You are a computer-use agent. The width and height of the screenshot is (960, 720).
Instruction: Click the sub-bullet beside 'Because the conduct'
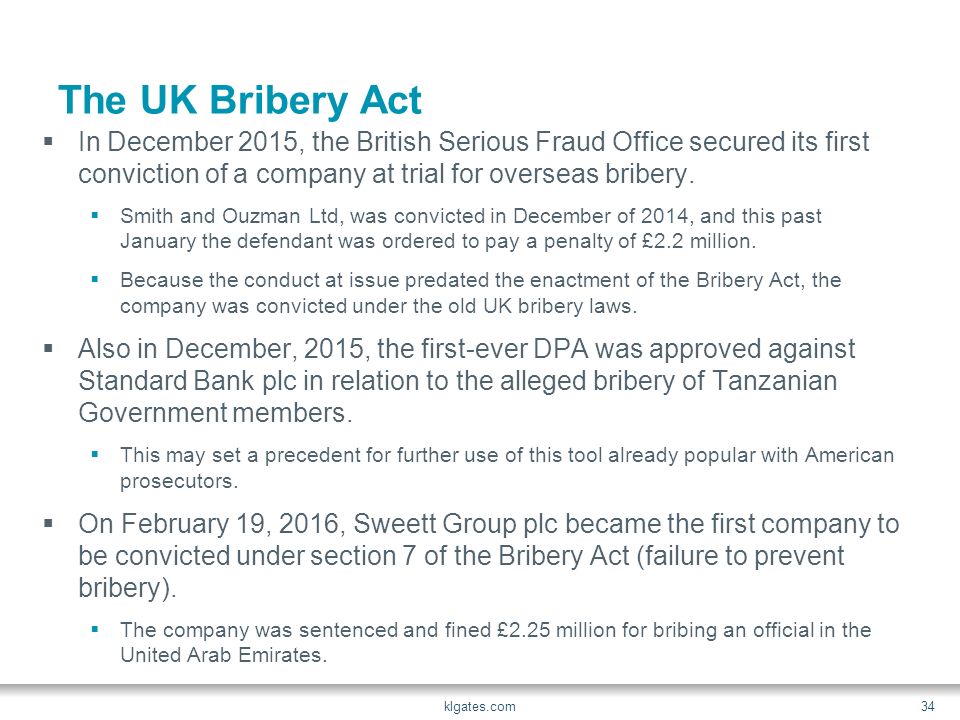[95, 279]
